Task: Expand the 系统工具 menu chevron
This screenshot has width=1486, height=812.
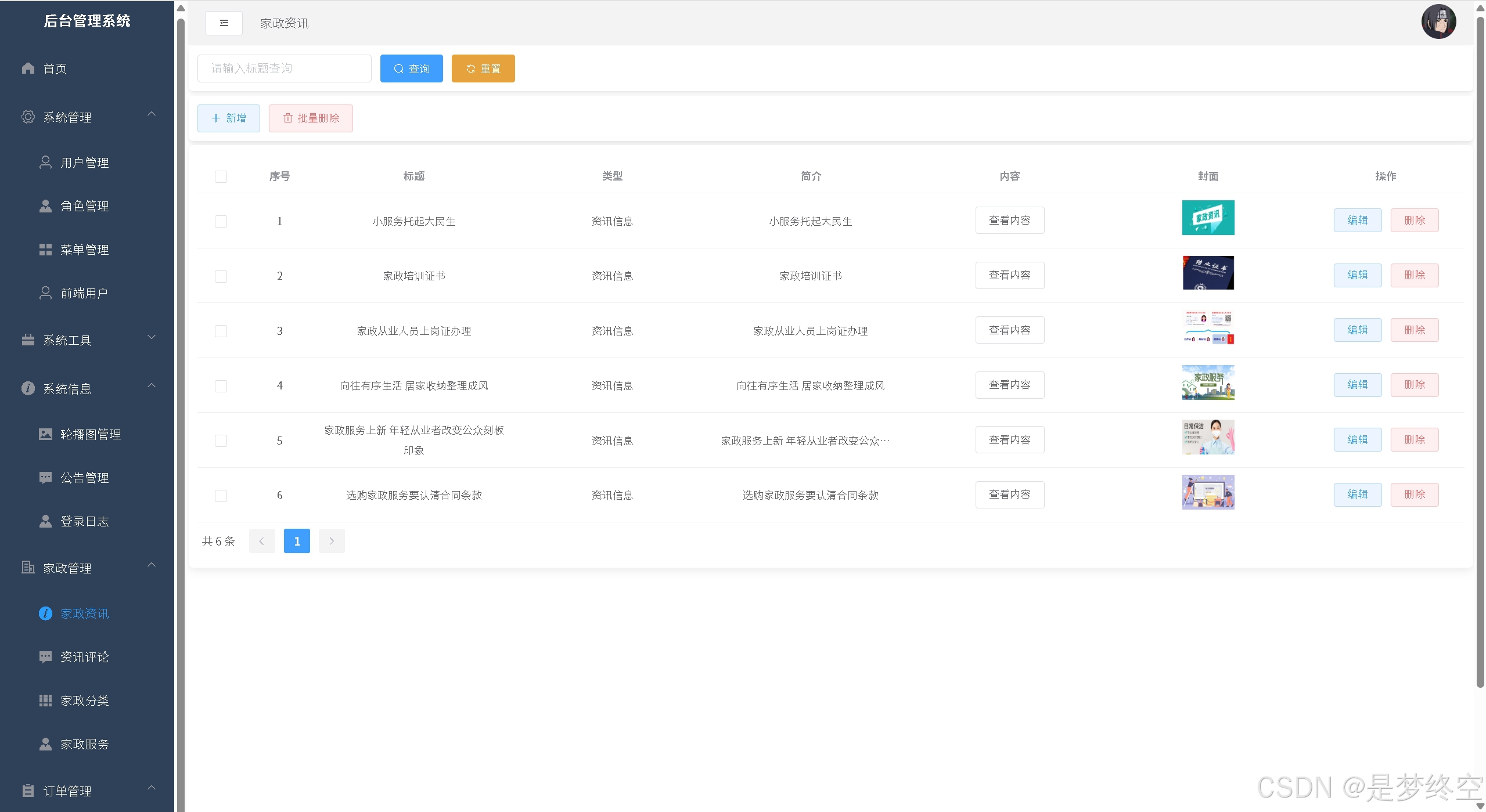Action: (152, 337)
